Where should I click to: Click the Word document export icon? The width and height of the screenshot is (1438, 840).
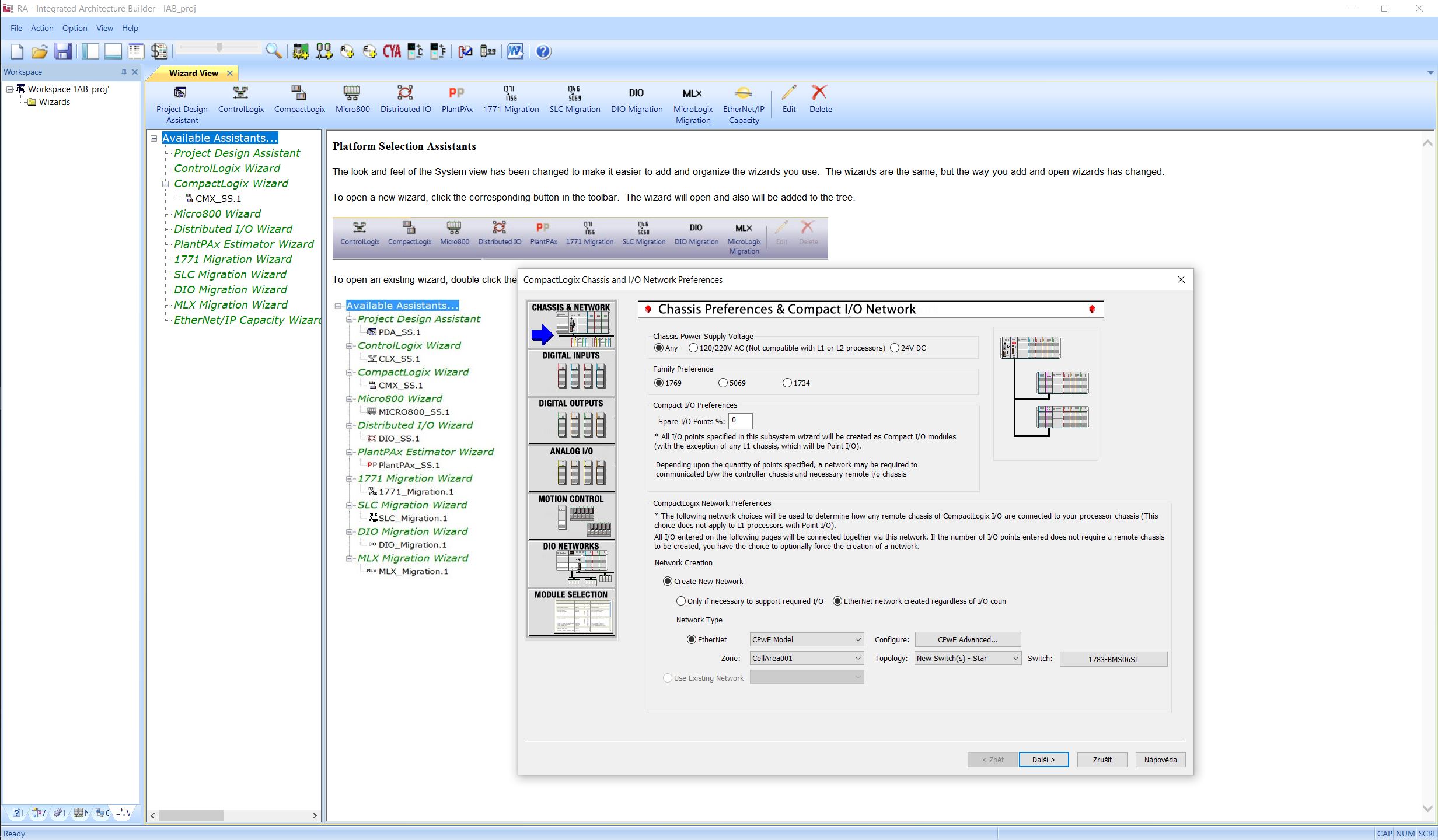515,51
